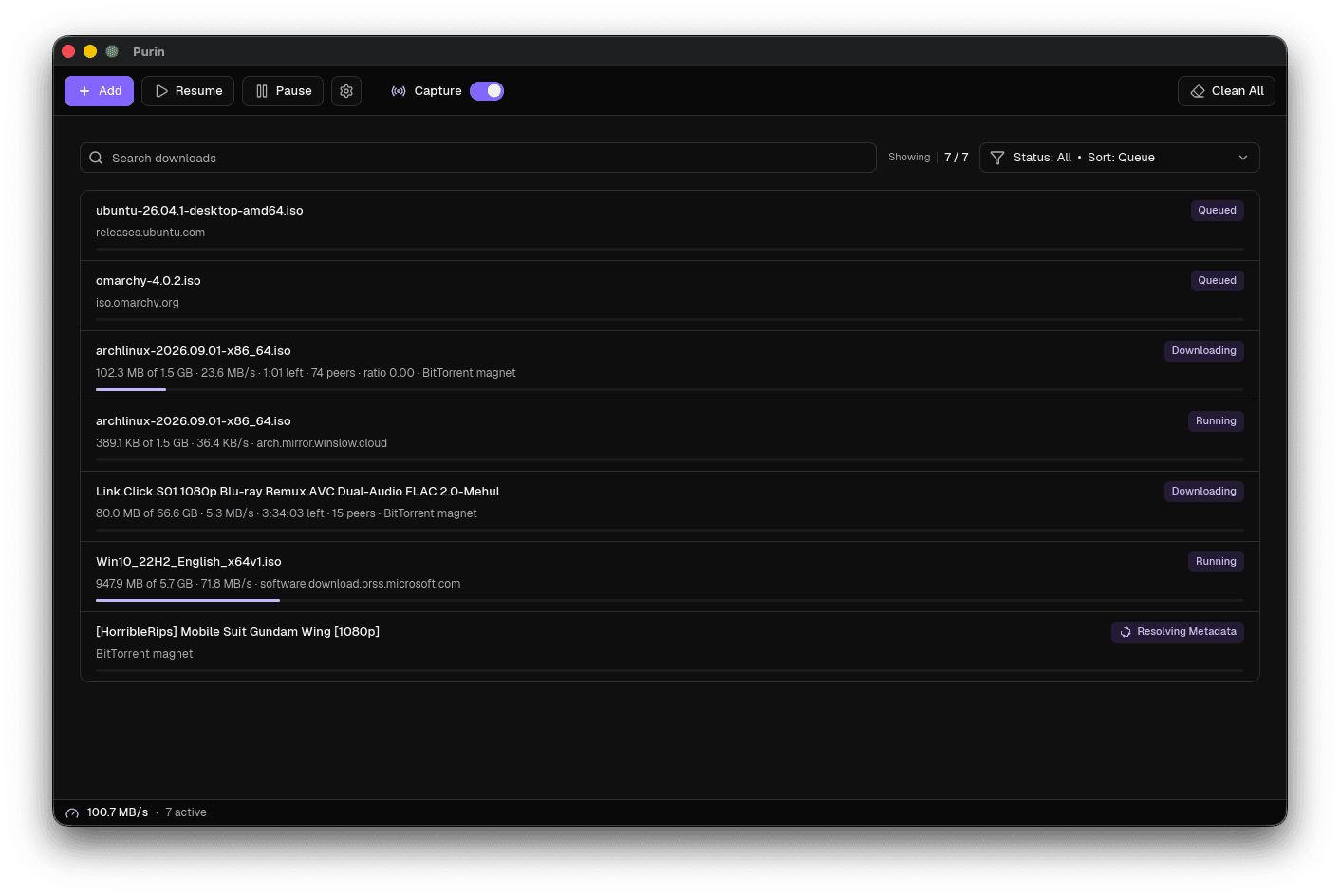
Task: Click the Link.Click 80.0 MB of 66.6 GB details
Action: click(287, 513)
